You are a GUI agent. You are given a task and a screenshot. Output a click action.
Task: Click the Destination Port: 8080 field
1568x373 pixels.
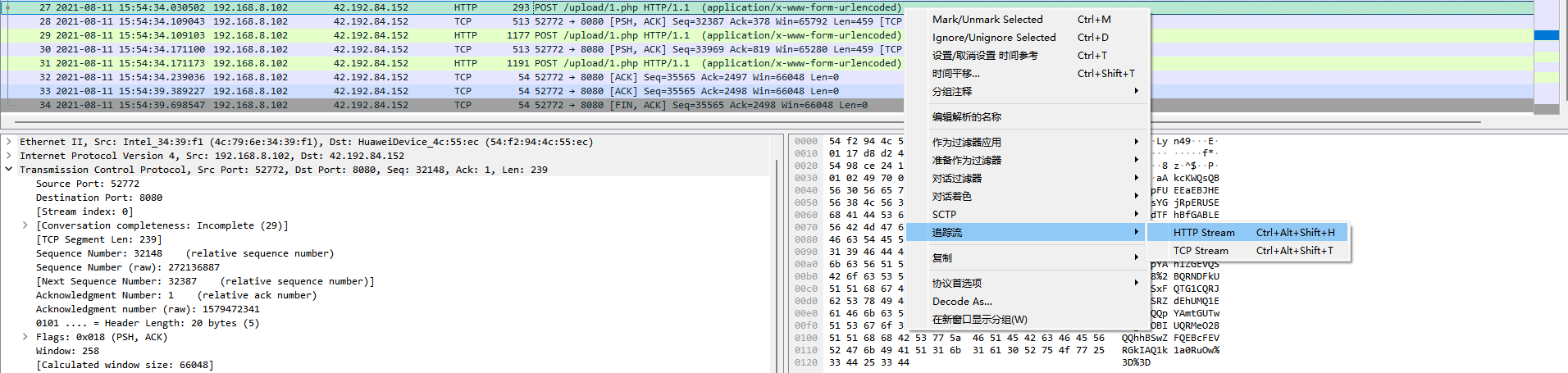(x=98, y=198)
